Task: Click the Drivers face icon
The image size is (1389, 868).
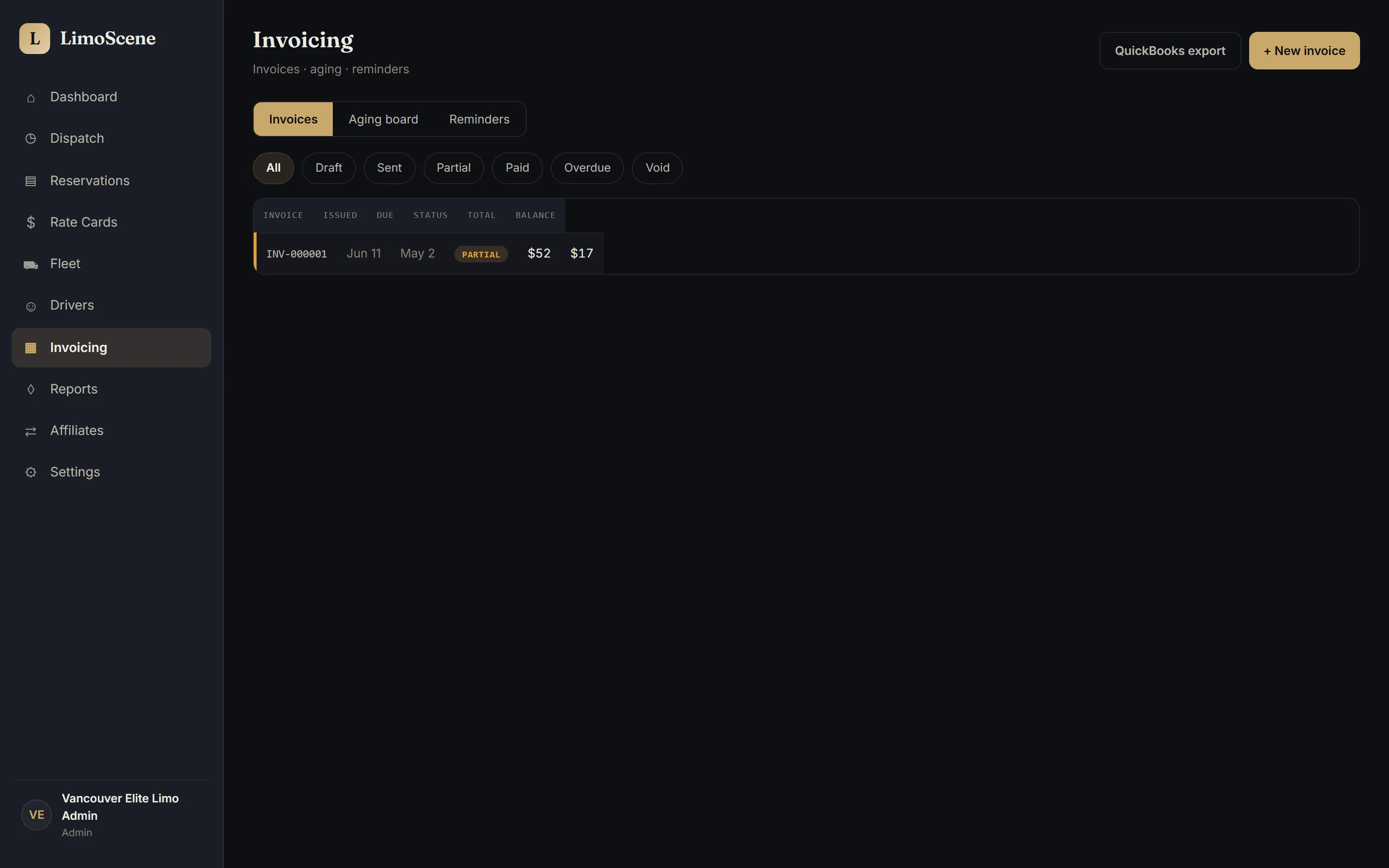Action: pyautogui.click(x=31, y=307)
